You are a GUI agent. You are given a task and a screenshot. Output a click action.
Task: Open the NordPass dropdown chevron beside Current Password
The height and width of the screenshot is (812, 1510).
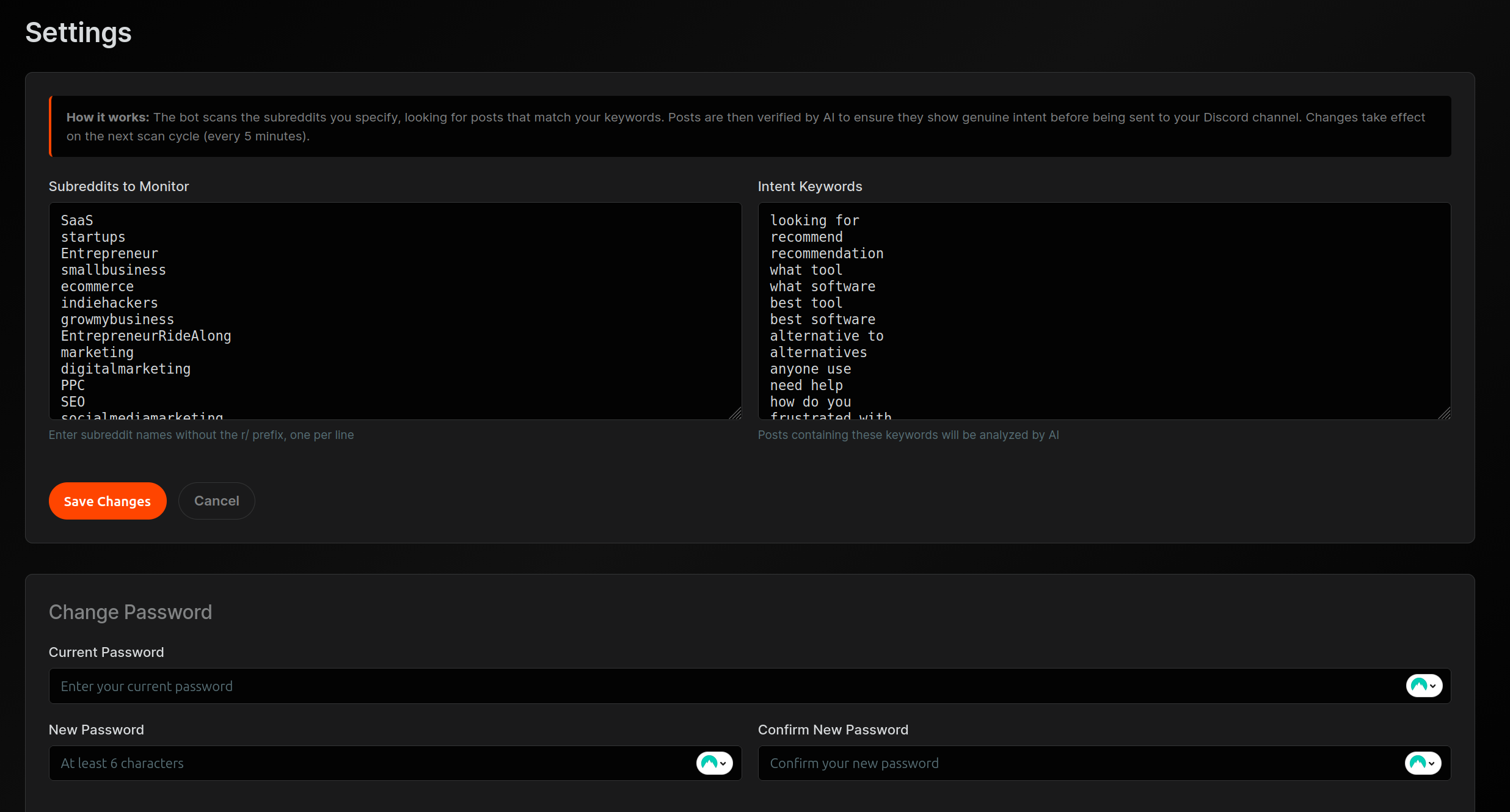1433,686
